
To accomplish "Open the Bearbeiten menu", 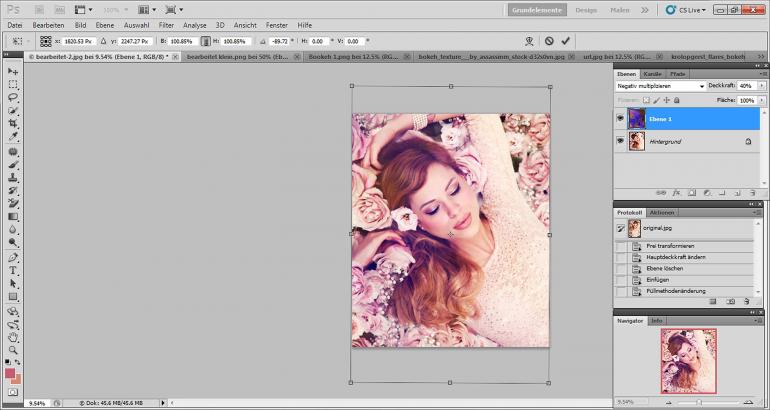I will pos(48,25).
